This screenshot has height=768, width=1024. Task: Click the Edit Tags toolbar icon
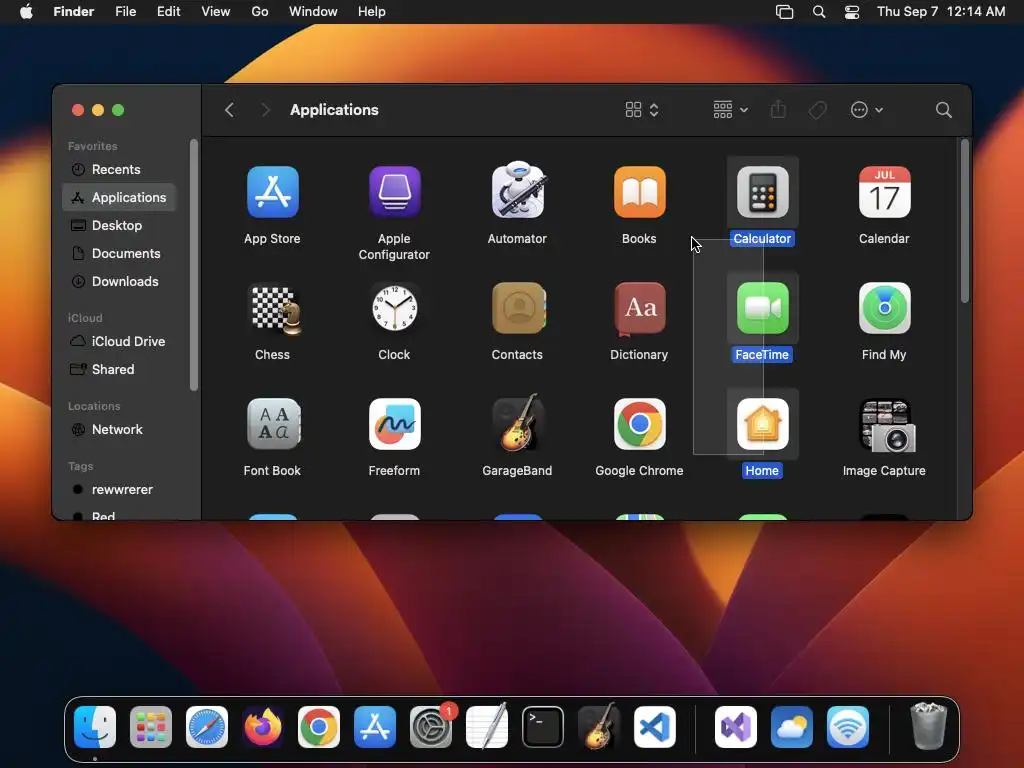pyautogui.click(x=817, y=110)
